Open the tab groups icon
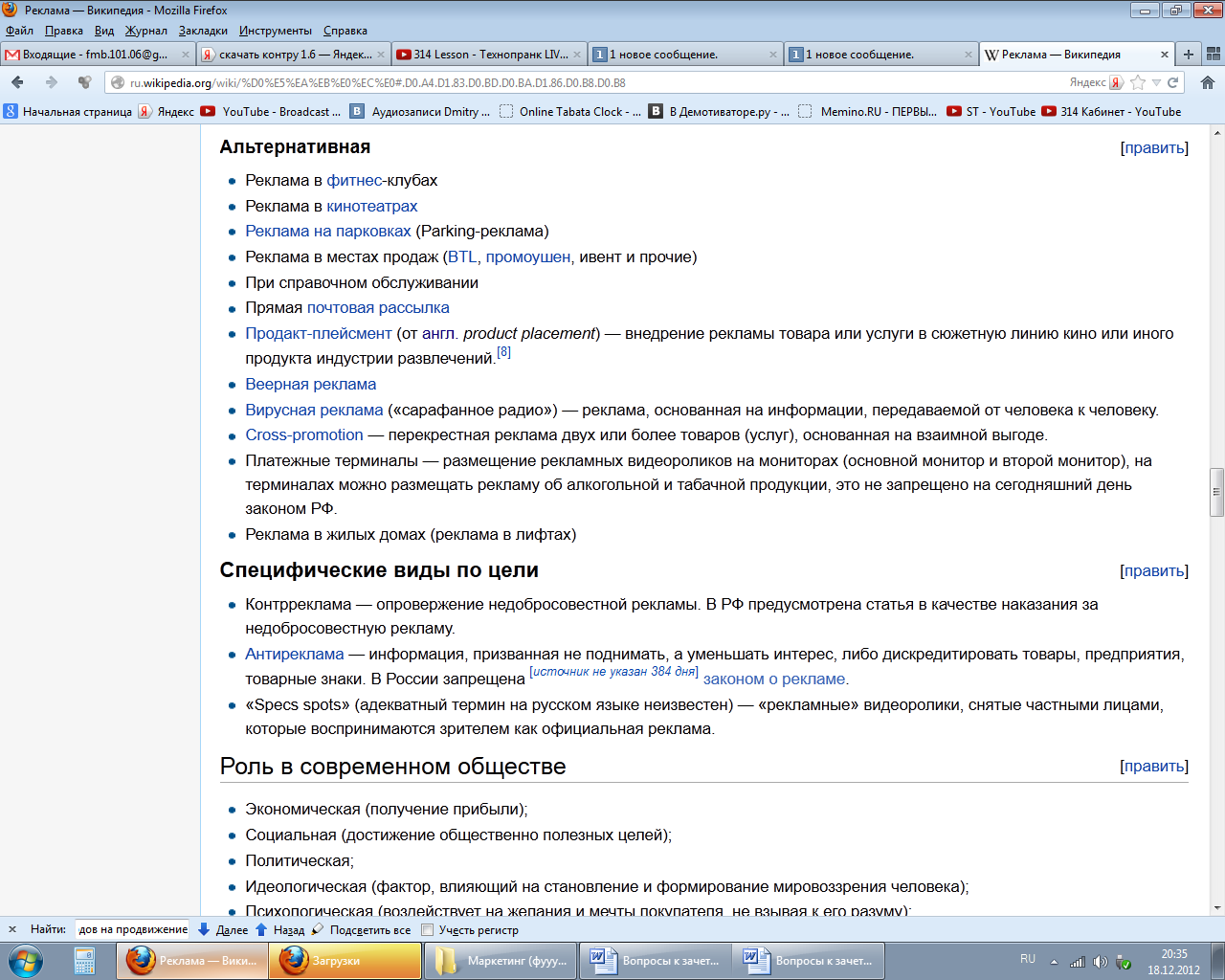 pos(1213,55)
